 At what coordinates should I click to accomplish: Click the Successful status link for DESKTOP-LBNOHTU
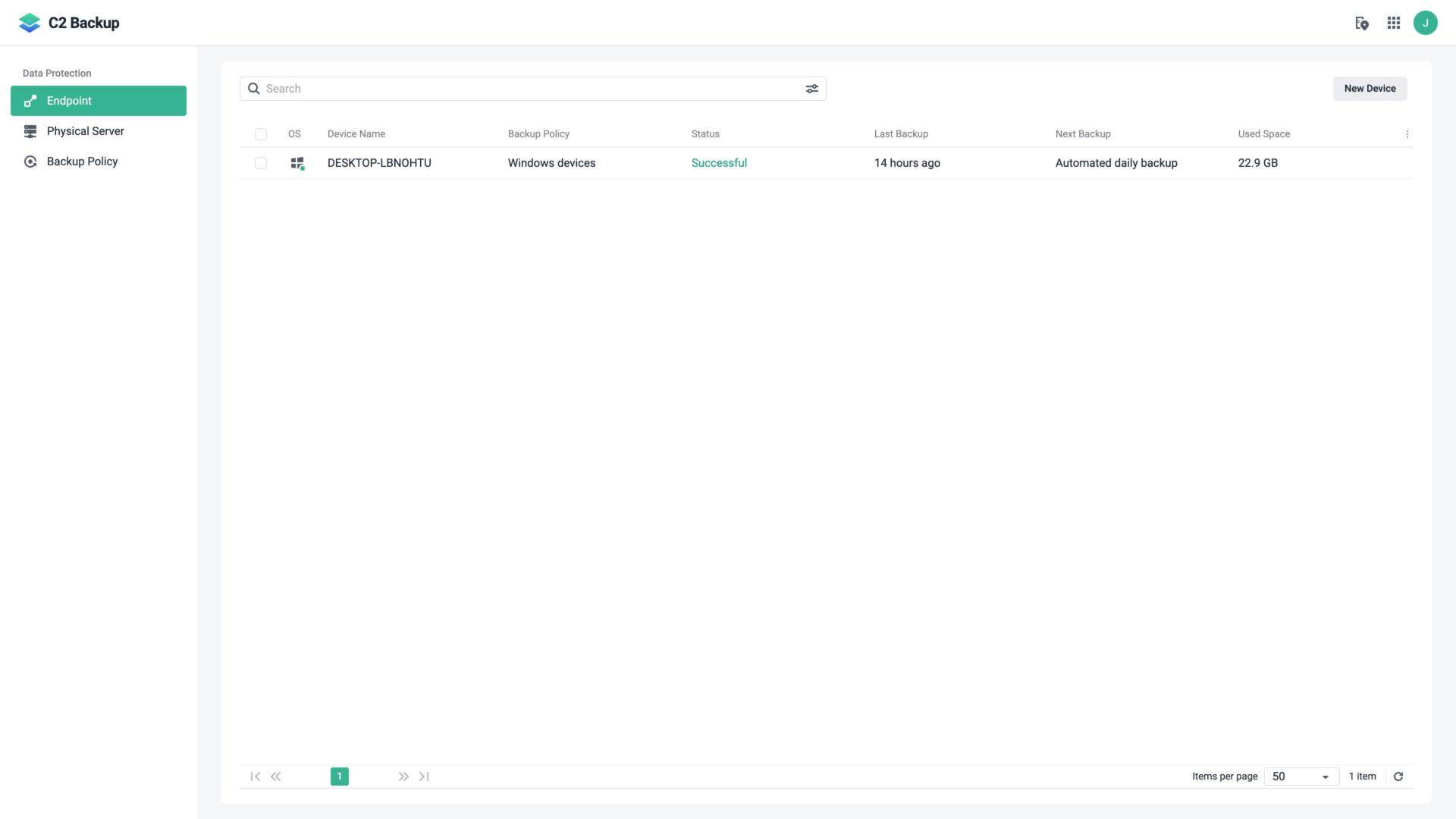(x=719, y=162)
